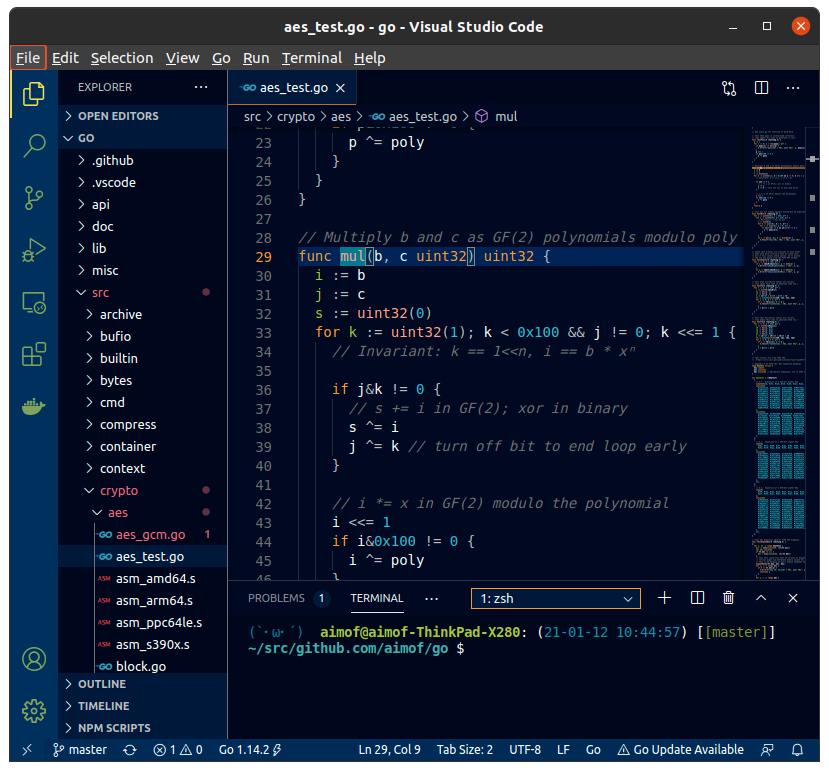Change the LF end of line sequence

pos(564,750)
